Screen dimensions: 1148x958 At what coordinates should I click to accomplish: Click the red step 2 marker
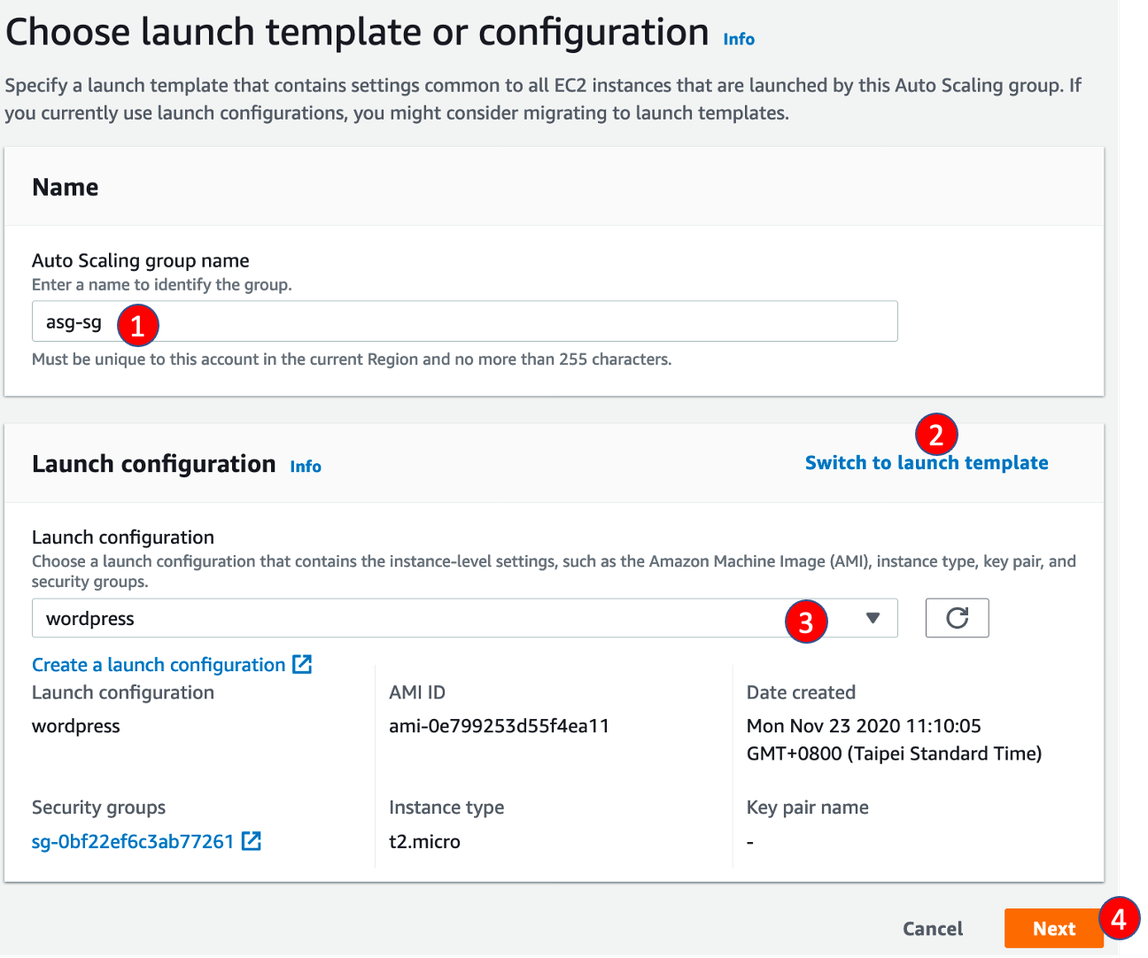point(936,434)
